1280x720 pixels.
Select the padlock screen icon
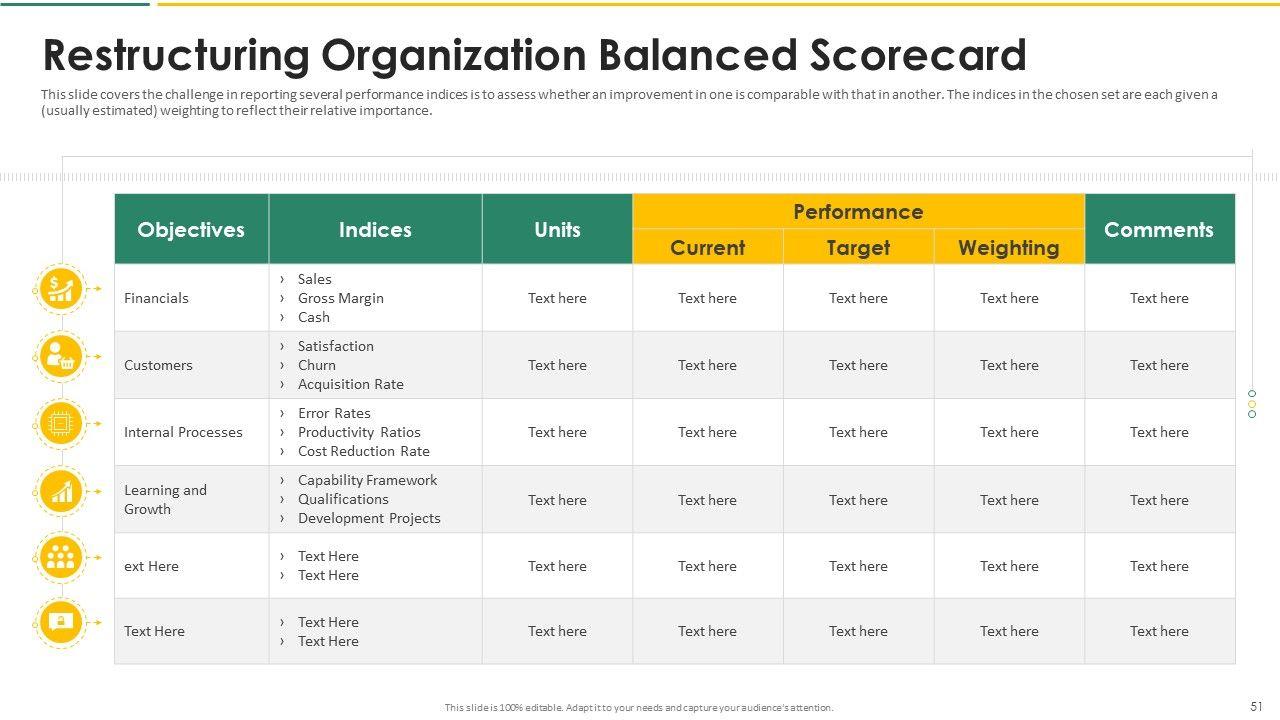pos(61,622)
